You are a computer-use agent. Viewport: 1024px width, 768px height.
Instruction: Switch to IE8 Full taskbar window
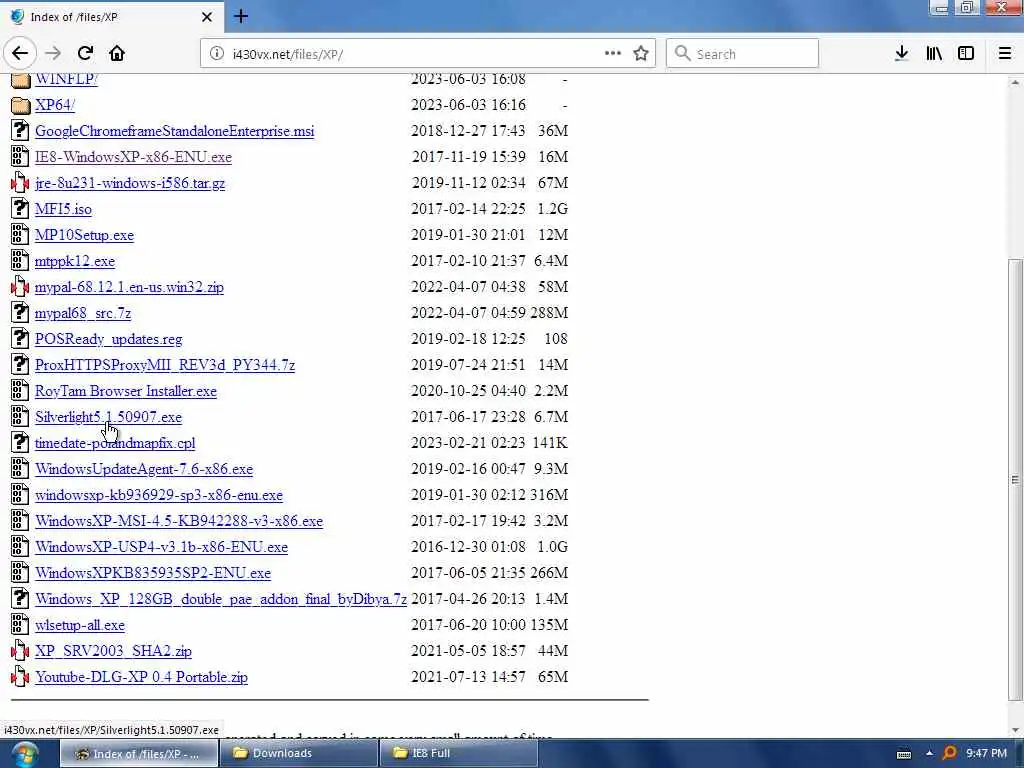click(x=458, y=753)
